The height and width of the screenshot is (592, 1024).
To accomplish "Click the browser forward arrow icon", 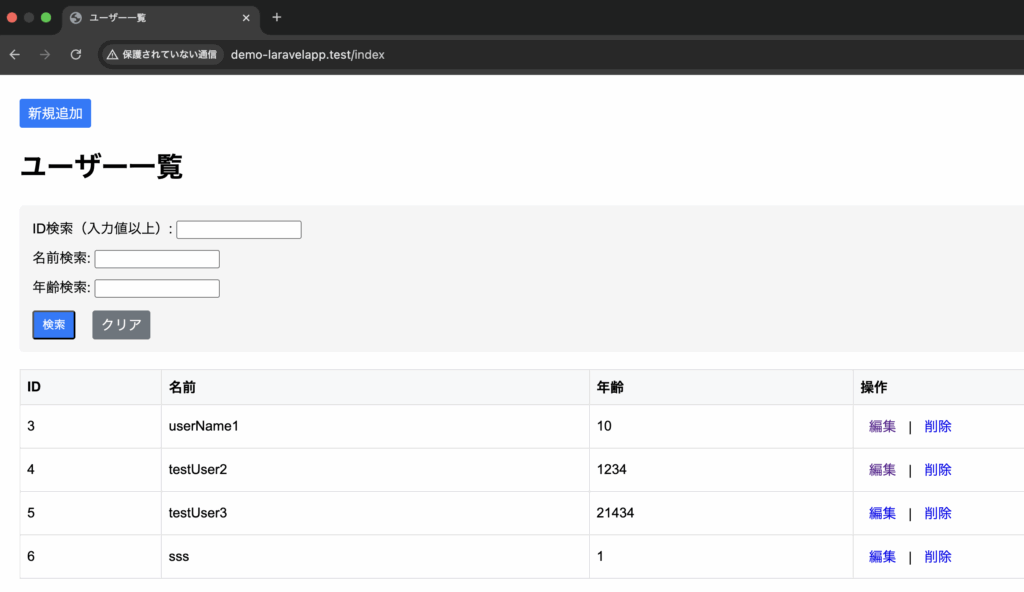I will tap(44, 55).
